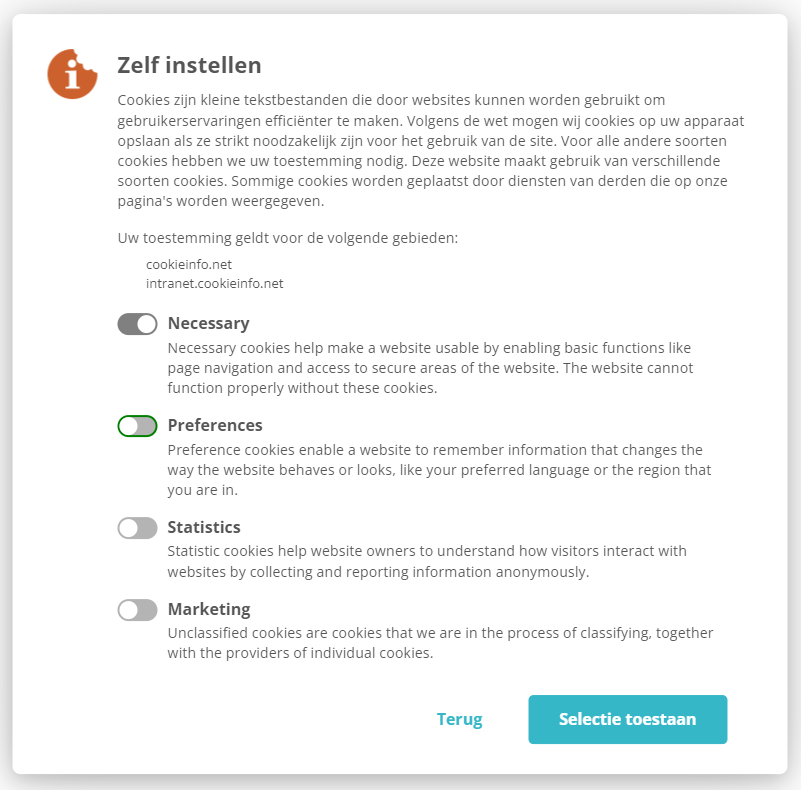This screenshot has height=790, width=801.
Task: Turn on the Statistics cookies switch
Action: (137, 528)
